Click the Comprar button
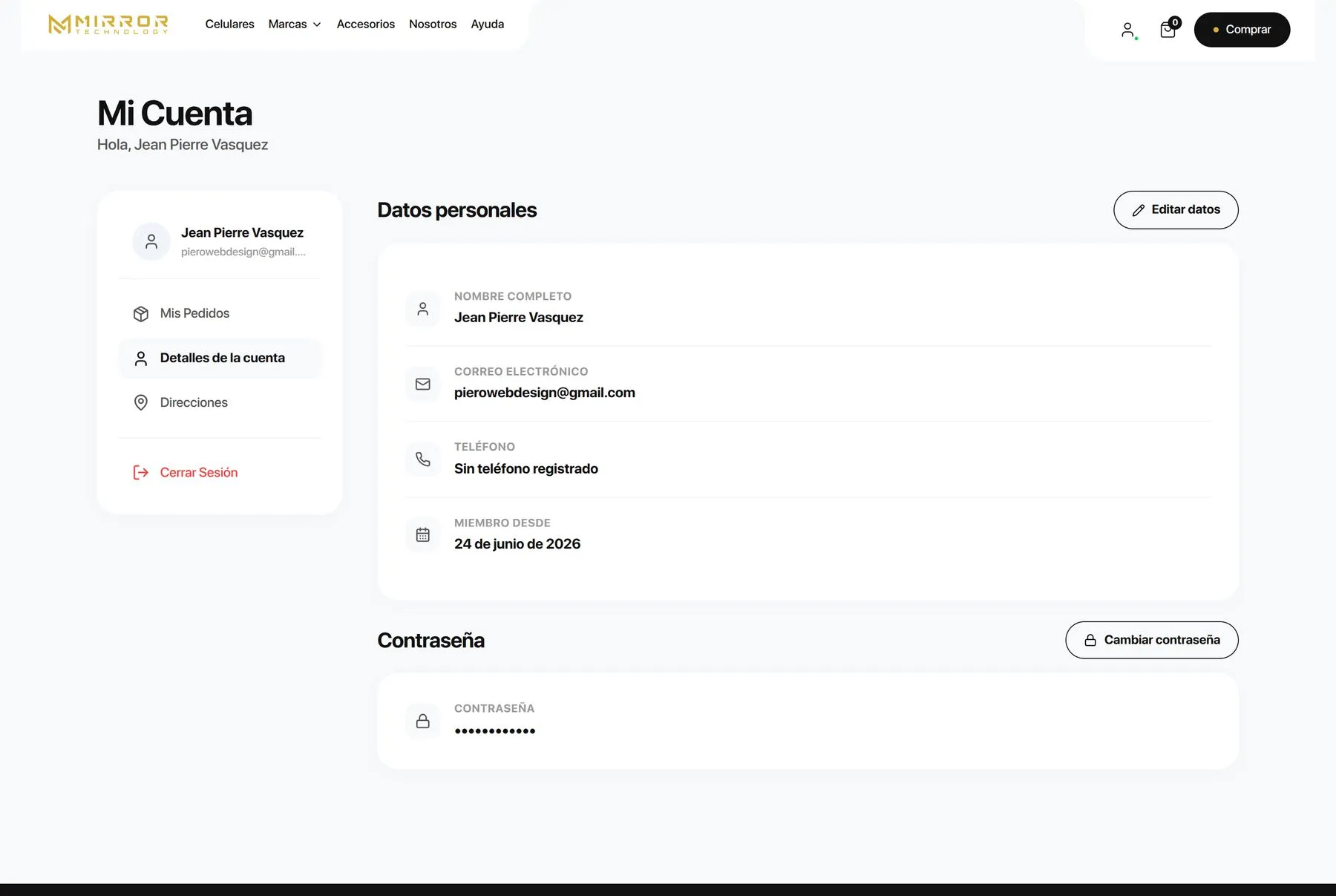Viewport: 1336px width, 896px height. 1242,30
